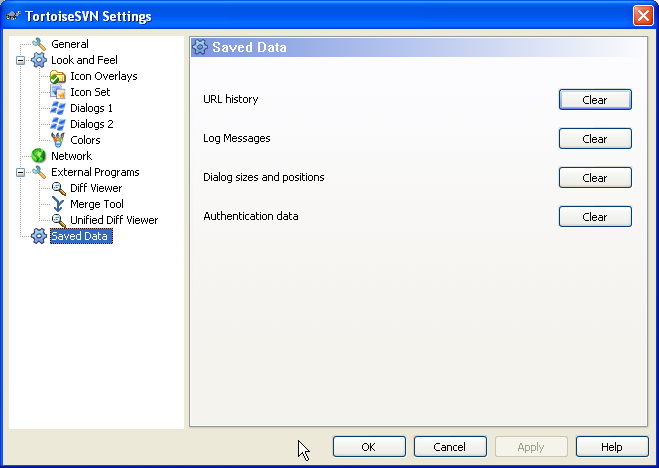The height and width of the screenshot is (468, 659).
Task: Clear saved Log Messages
Action: 594,139
